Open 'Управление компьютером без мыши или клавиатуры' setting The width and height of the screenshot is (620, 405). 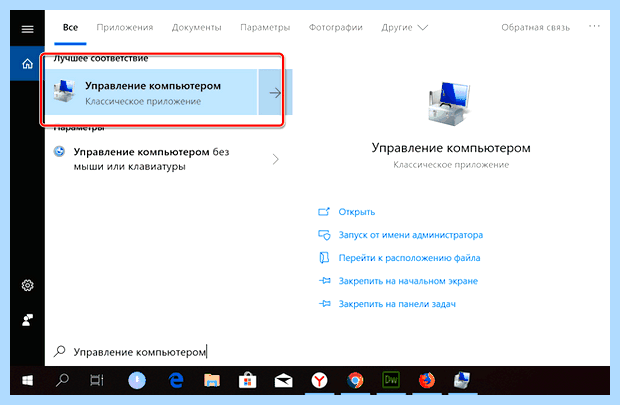(151, 159)
